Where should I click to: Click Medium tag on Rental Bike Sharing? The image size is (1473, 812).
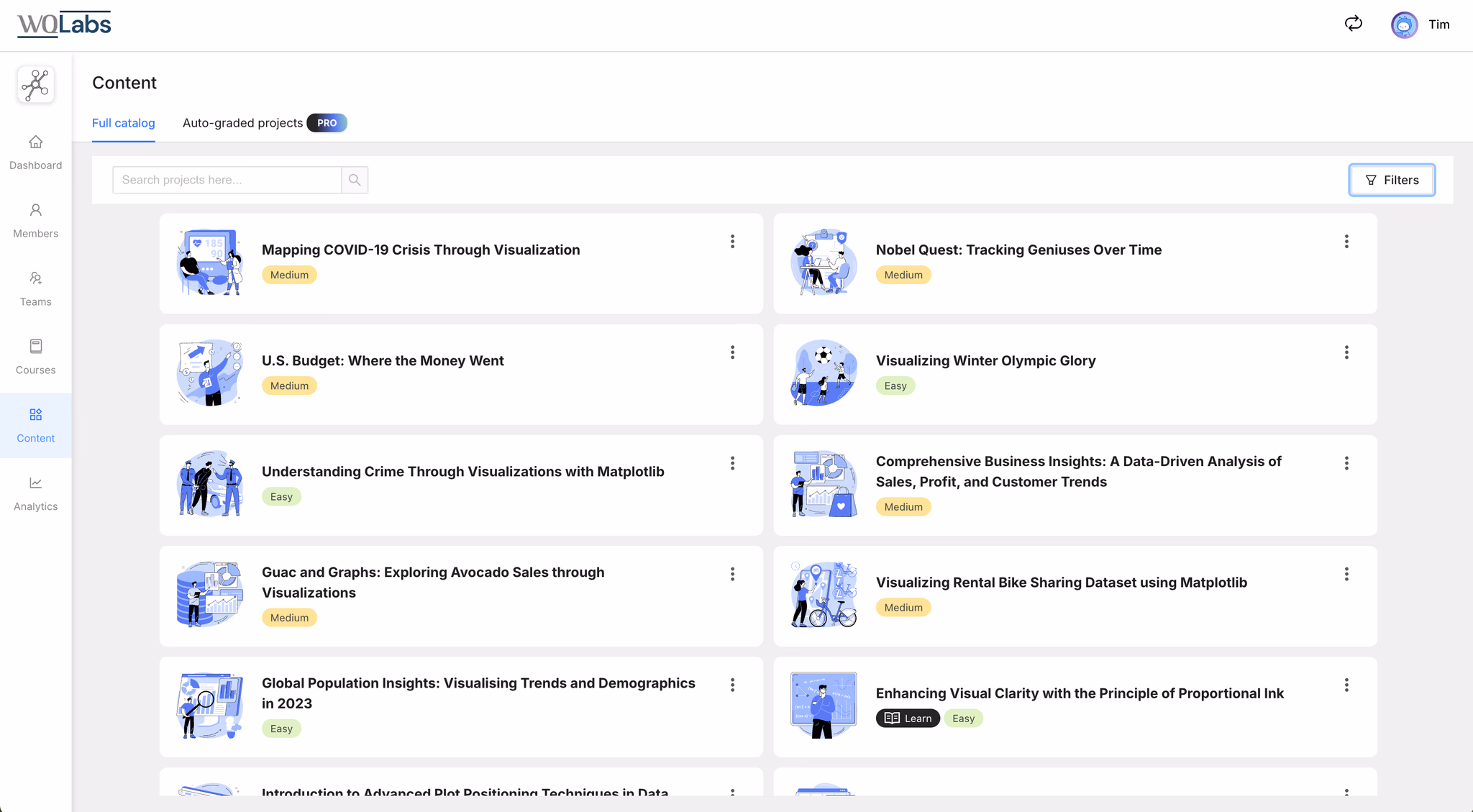903,608
